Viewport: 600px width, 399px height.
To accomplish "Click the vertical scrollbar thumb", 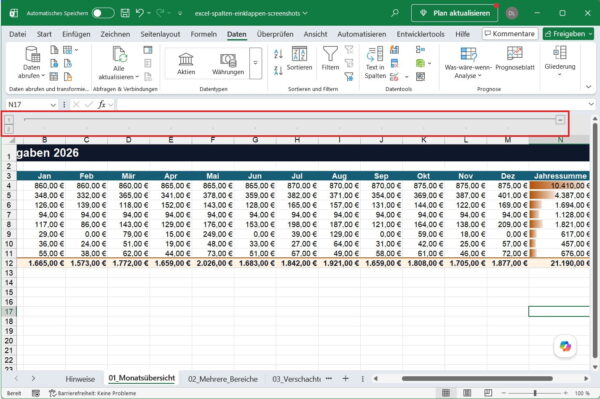I will pos(595,240).
